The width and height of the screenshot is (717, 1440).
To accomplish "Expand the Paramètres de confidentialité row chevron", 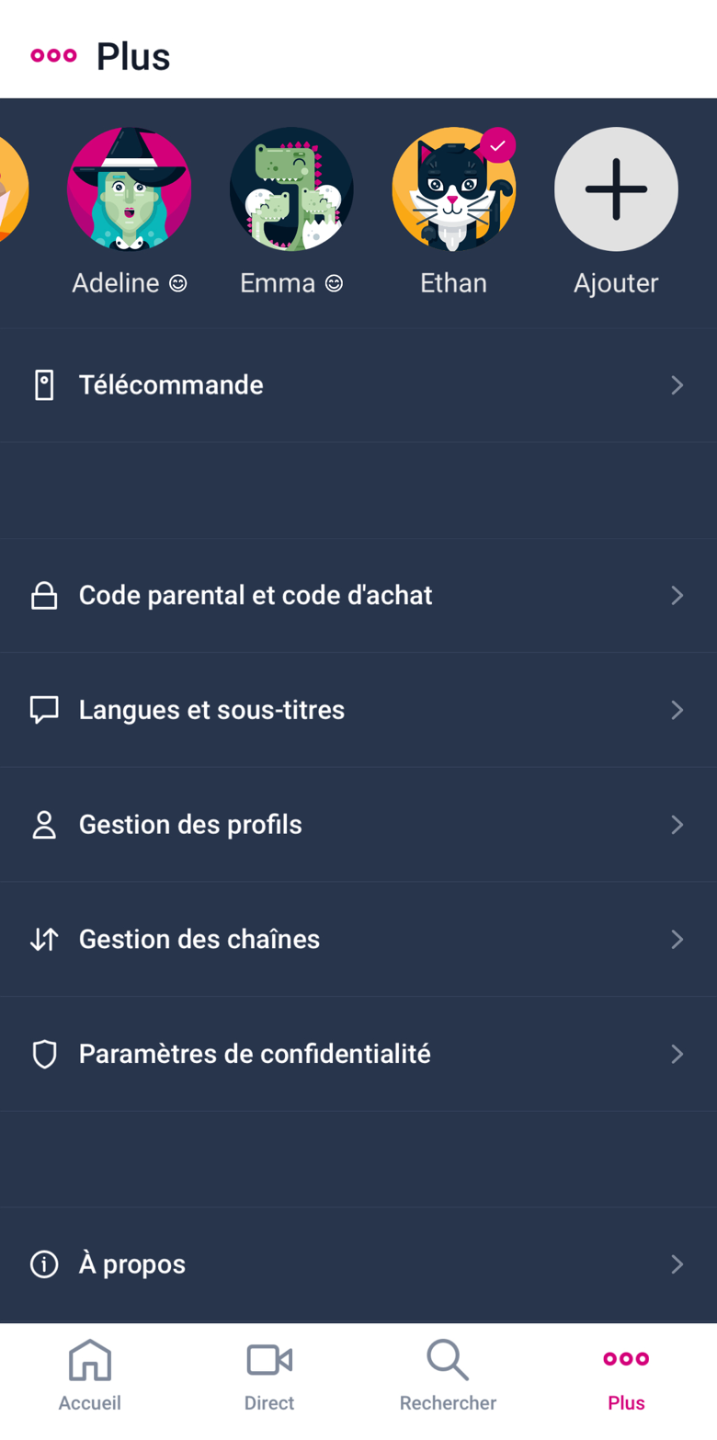I will [677, 1053].
